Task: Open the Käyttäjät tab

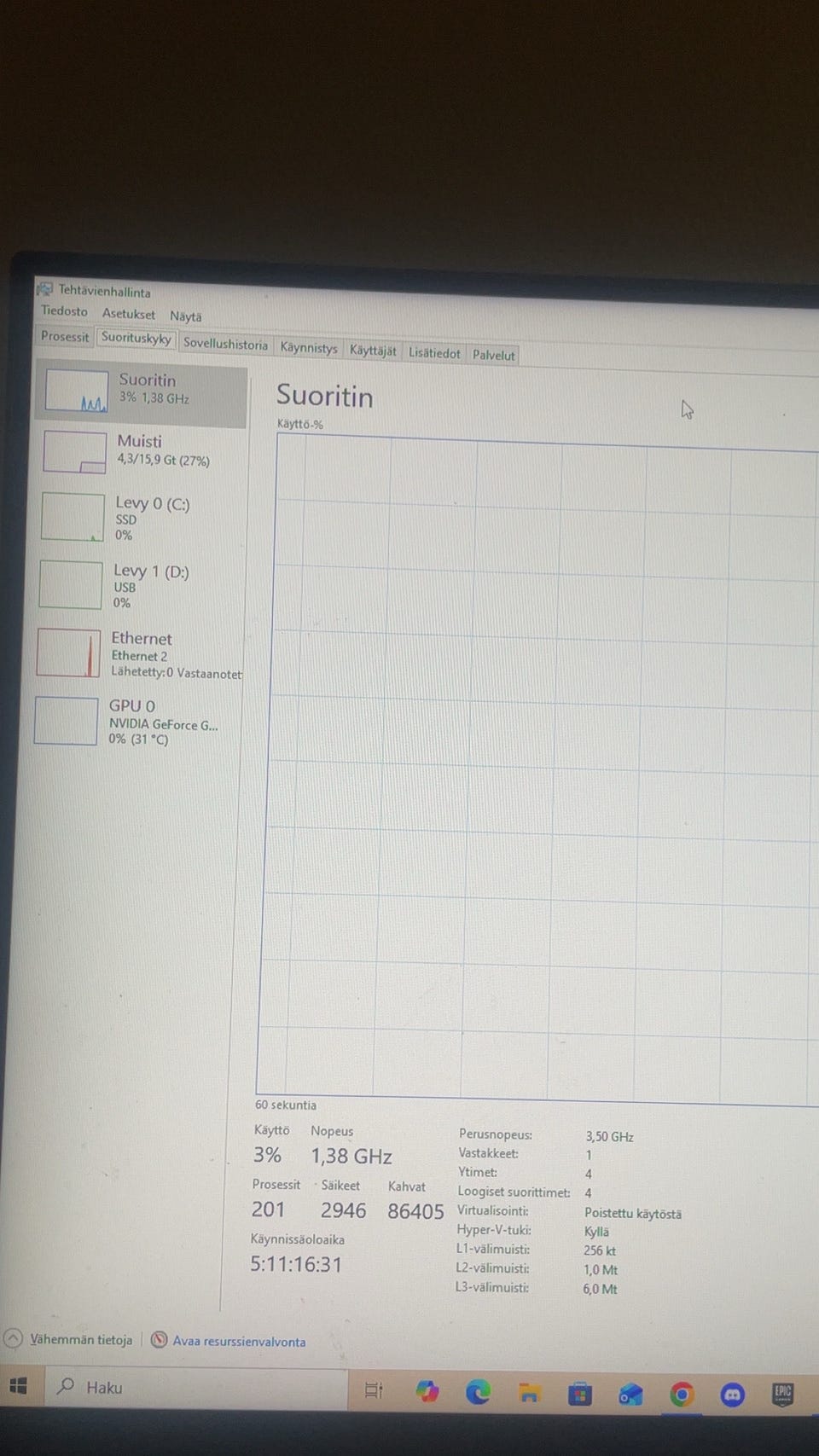Action: [x=373, y=351]
